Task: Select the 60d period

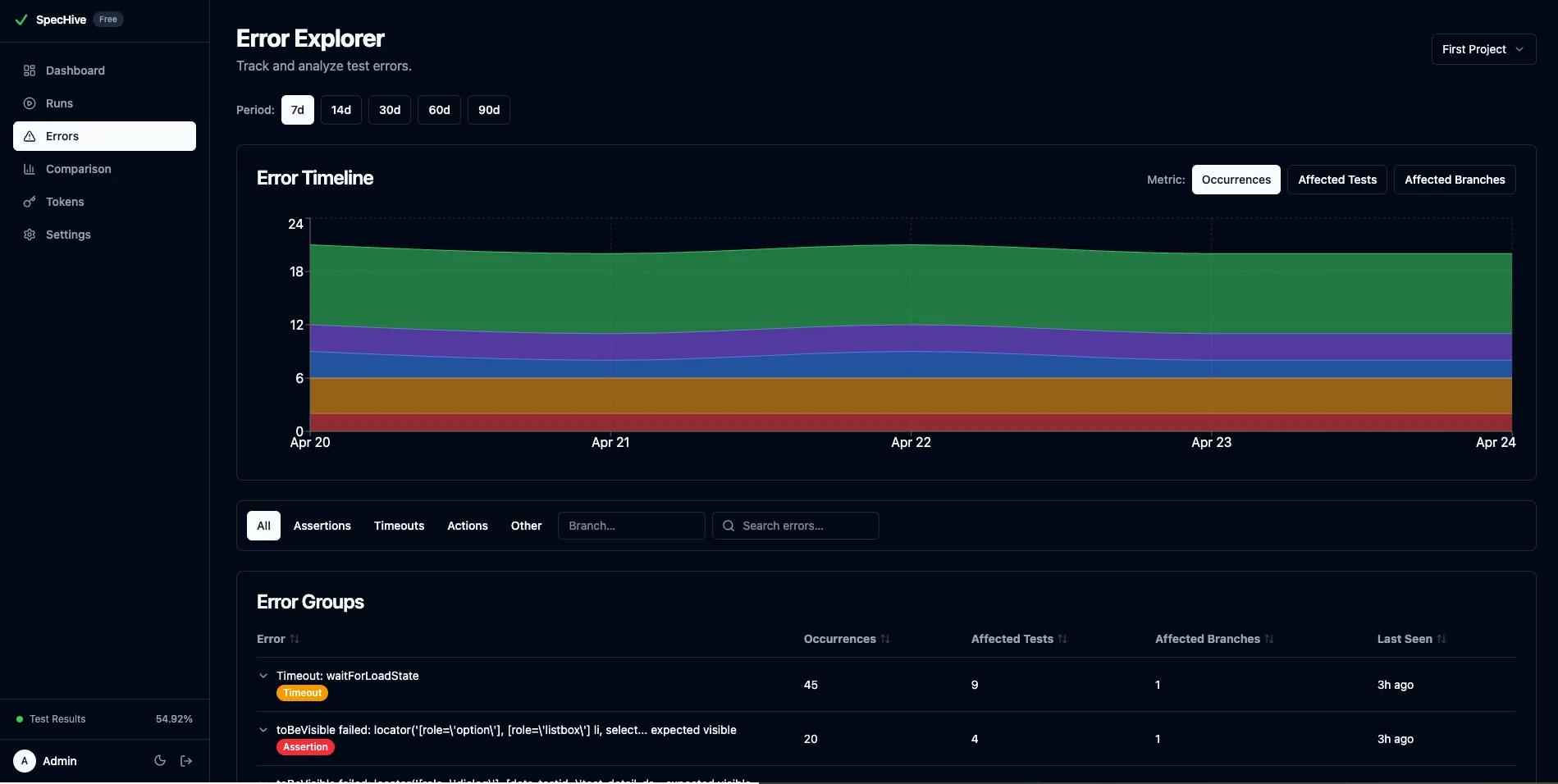Action: pyautogui.click(x=439, y=110)
